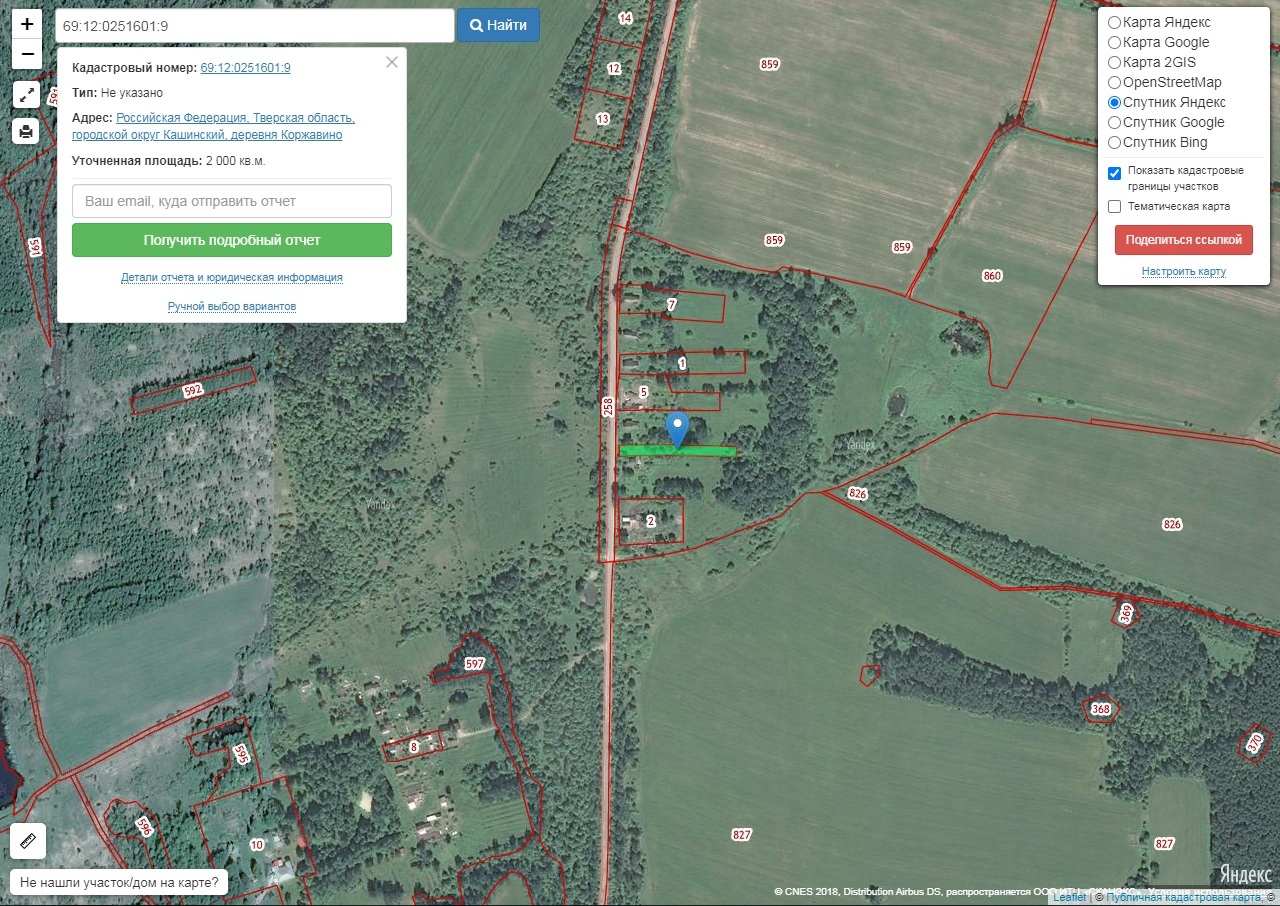Select Карта Яндекс map layer
Screen dimensions: 1280x906
coord(1114,22)
